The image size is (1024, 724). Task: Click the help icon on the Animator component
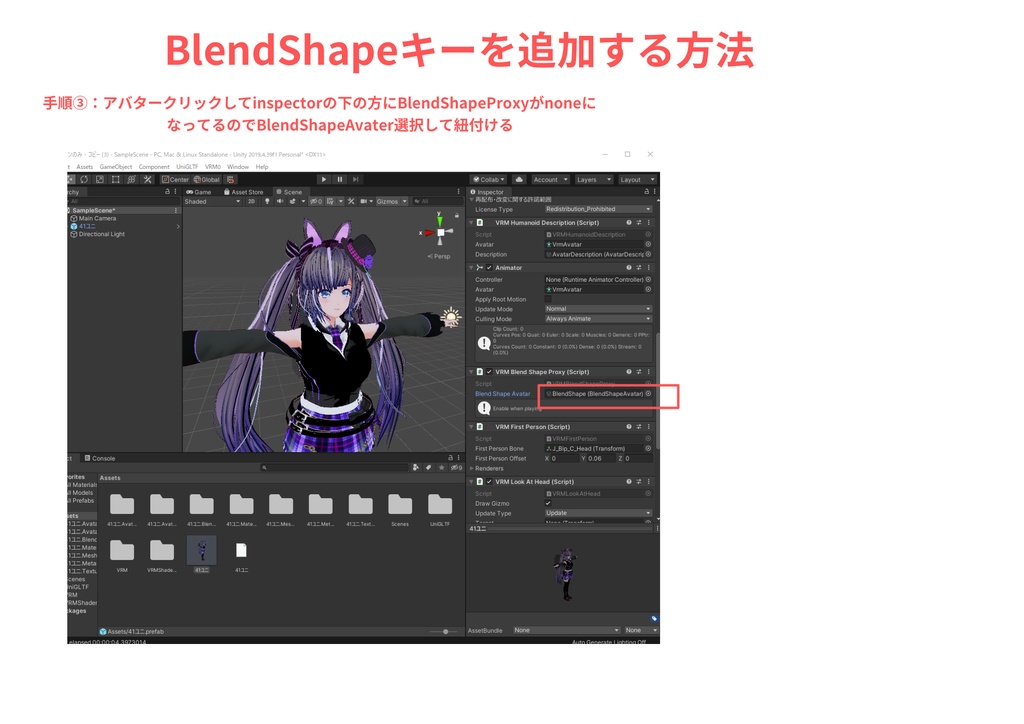pos(628,268)
